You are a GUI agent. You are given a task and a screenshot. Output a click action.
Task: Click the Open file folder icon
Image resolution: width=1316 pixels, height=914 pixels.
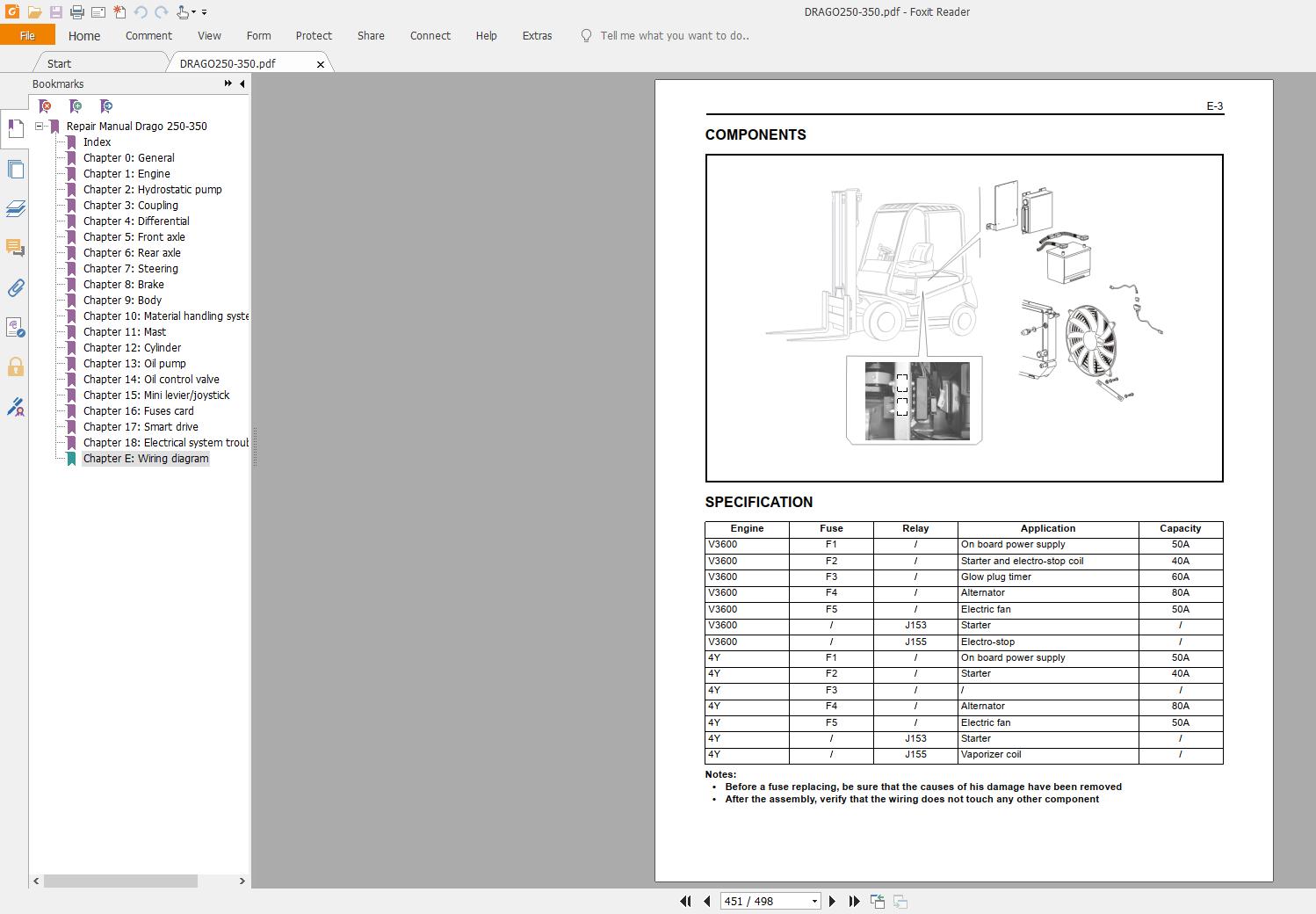pos(34,12)
